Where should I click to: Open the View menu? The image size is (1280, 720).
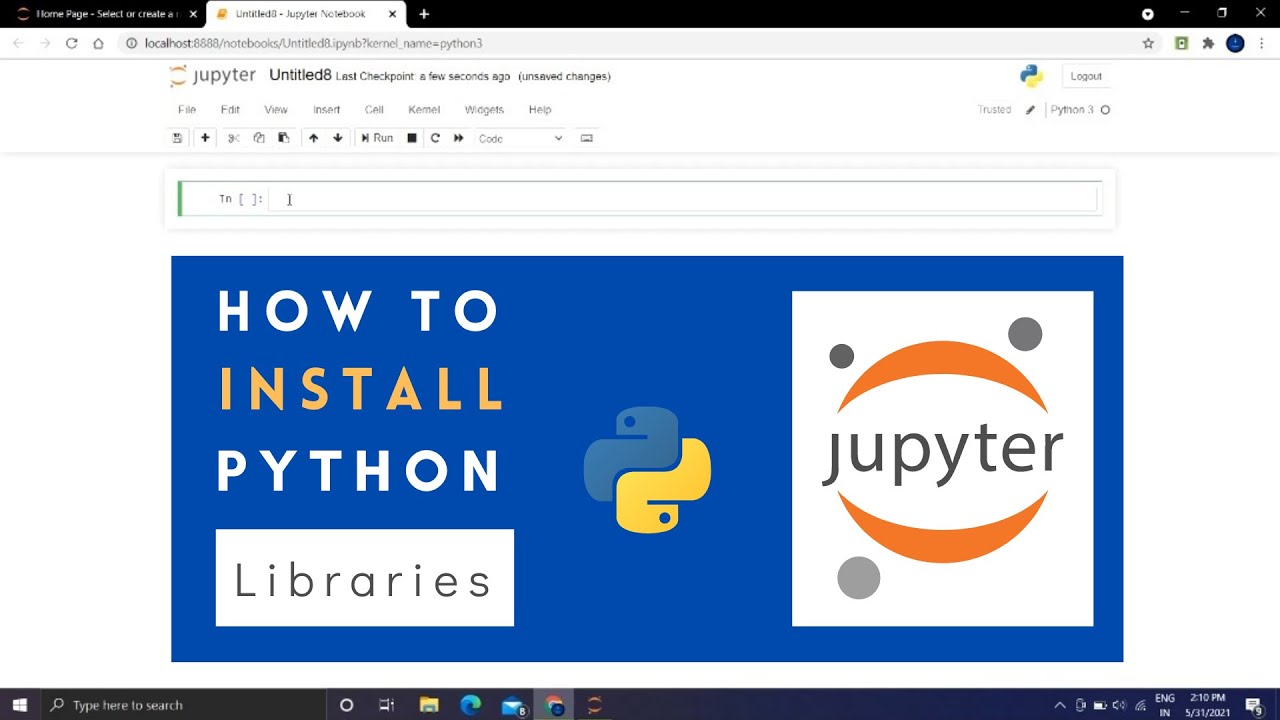coord(276,110)
